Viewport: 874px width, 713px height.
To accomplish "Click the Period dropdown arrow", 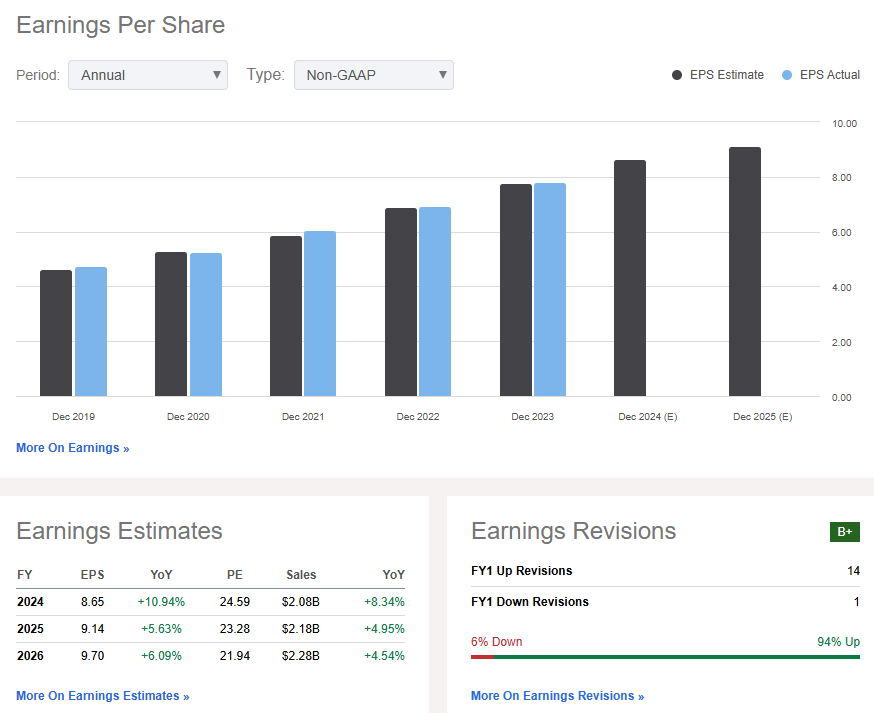I will coord(217,75).
